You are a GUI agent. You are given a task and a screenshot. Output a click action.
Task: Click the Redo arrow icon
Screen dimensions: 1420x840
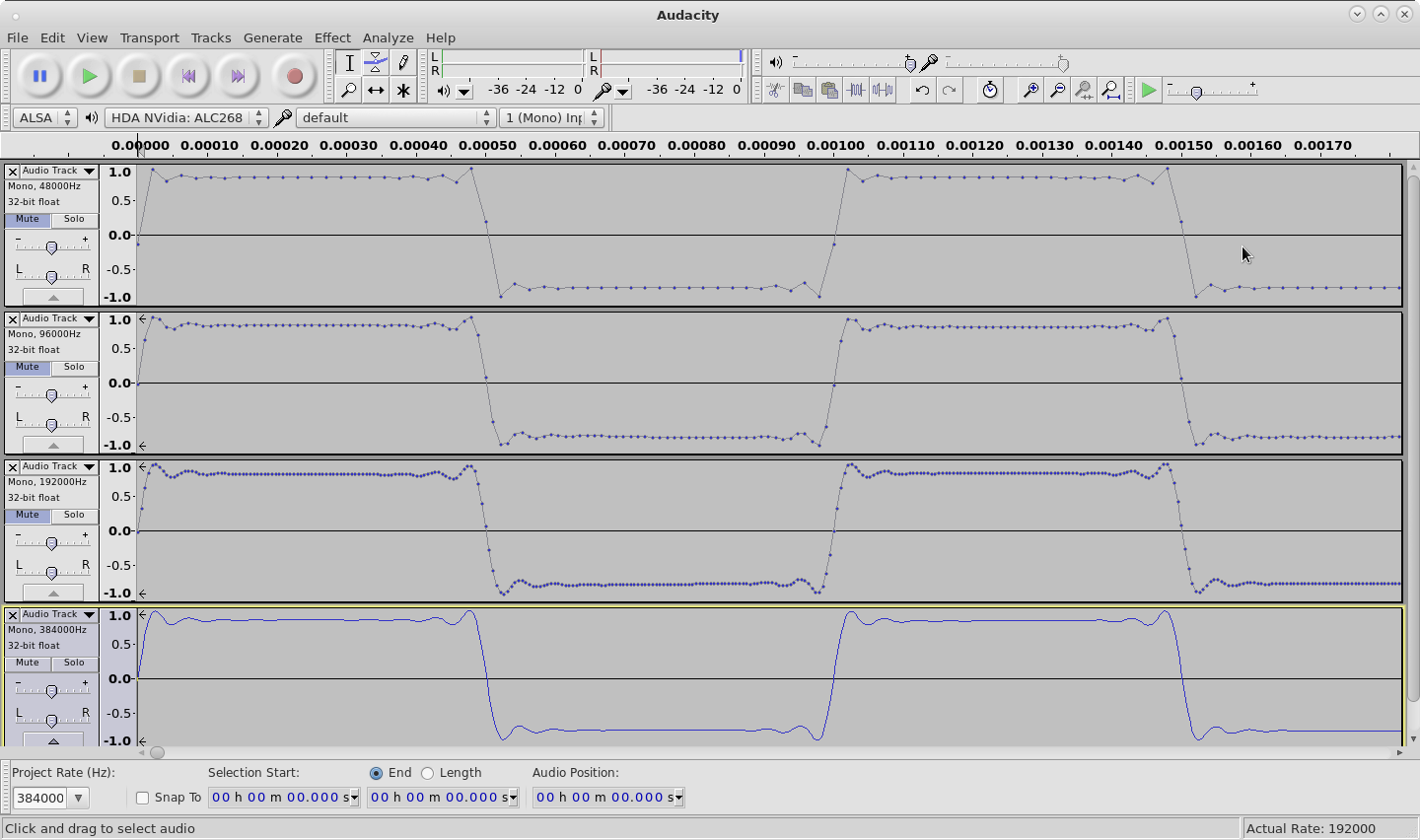pos(949,90)
